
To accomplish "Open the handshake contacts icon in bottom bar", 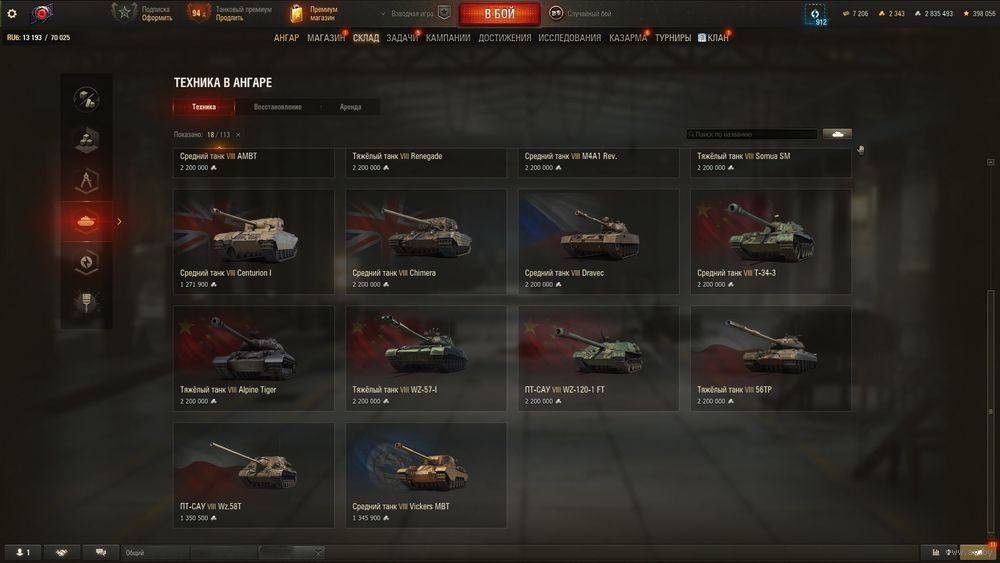I will 61,552.
